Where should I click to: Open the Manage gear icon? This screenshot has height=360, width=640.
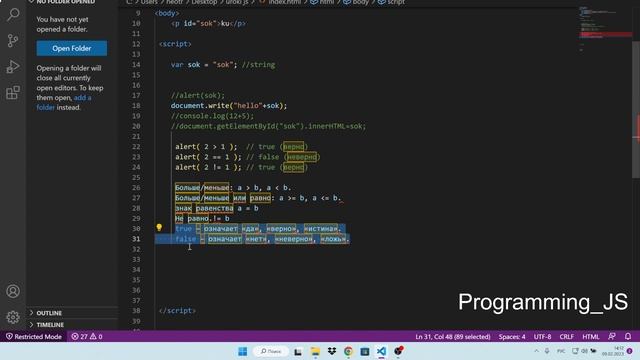[x=13, y=317]
